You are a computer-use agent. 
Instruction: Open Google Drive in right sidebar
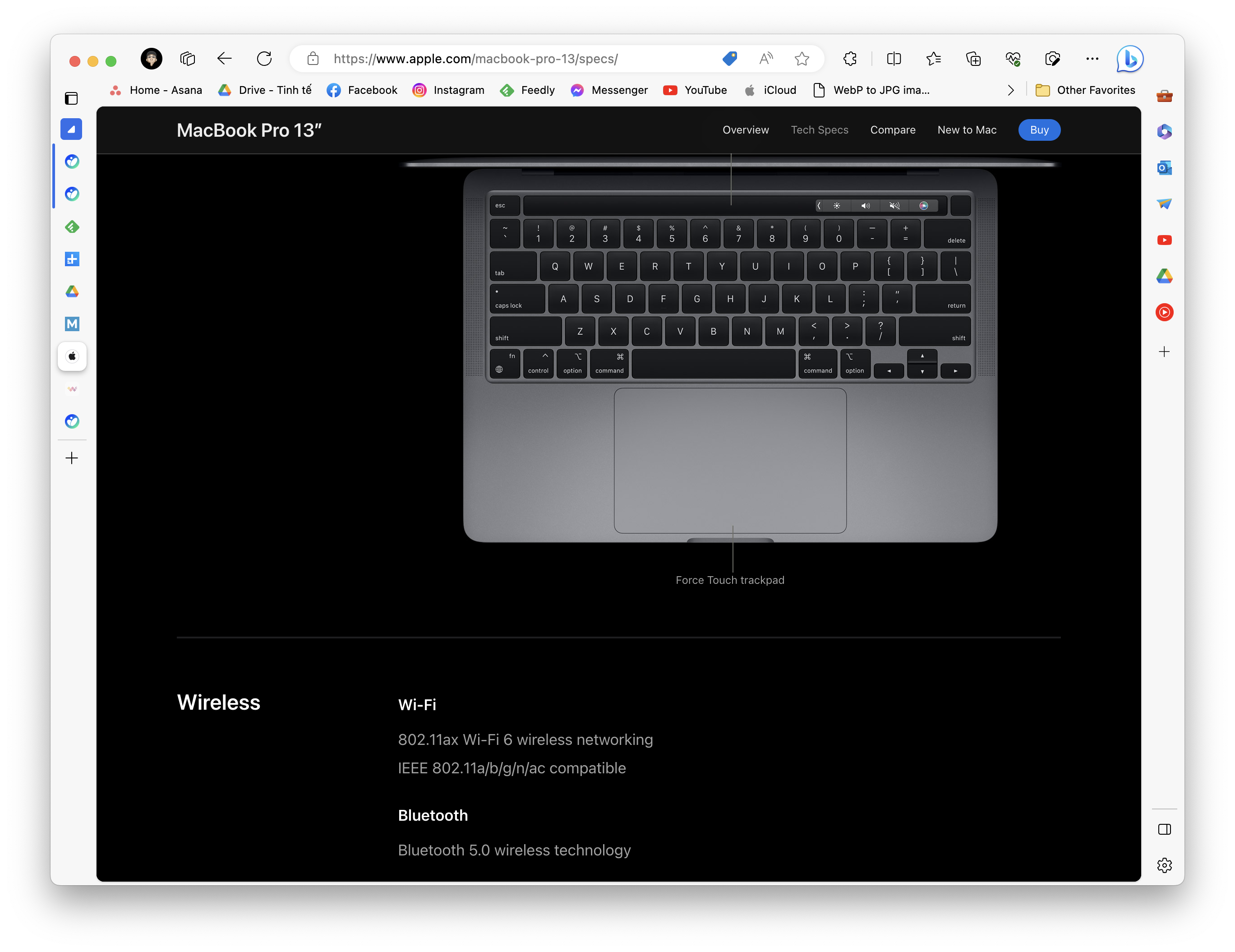coord(1164,276)
